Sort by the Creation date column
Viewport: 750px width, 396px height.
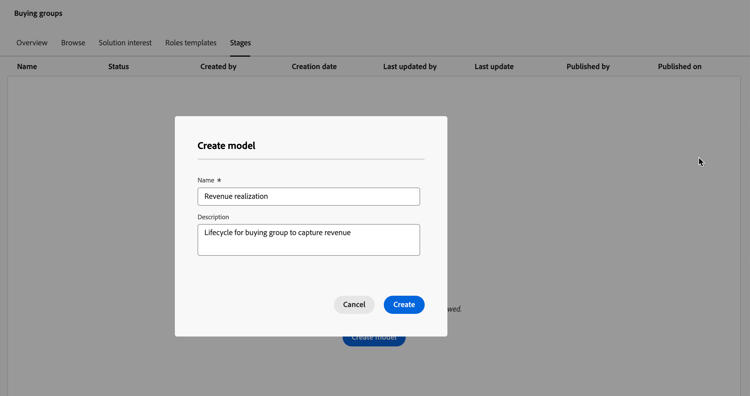314,66
